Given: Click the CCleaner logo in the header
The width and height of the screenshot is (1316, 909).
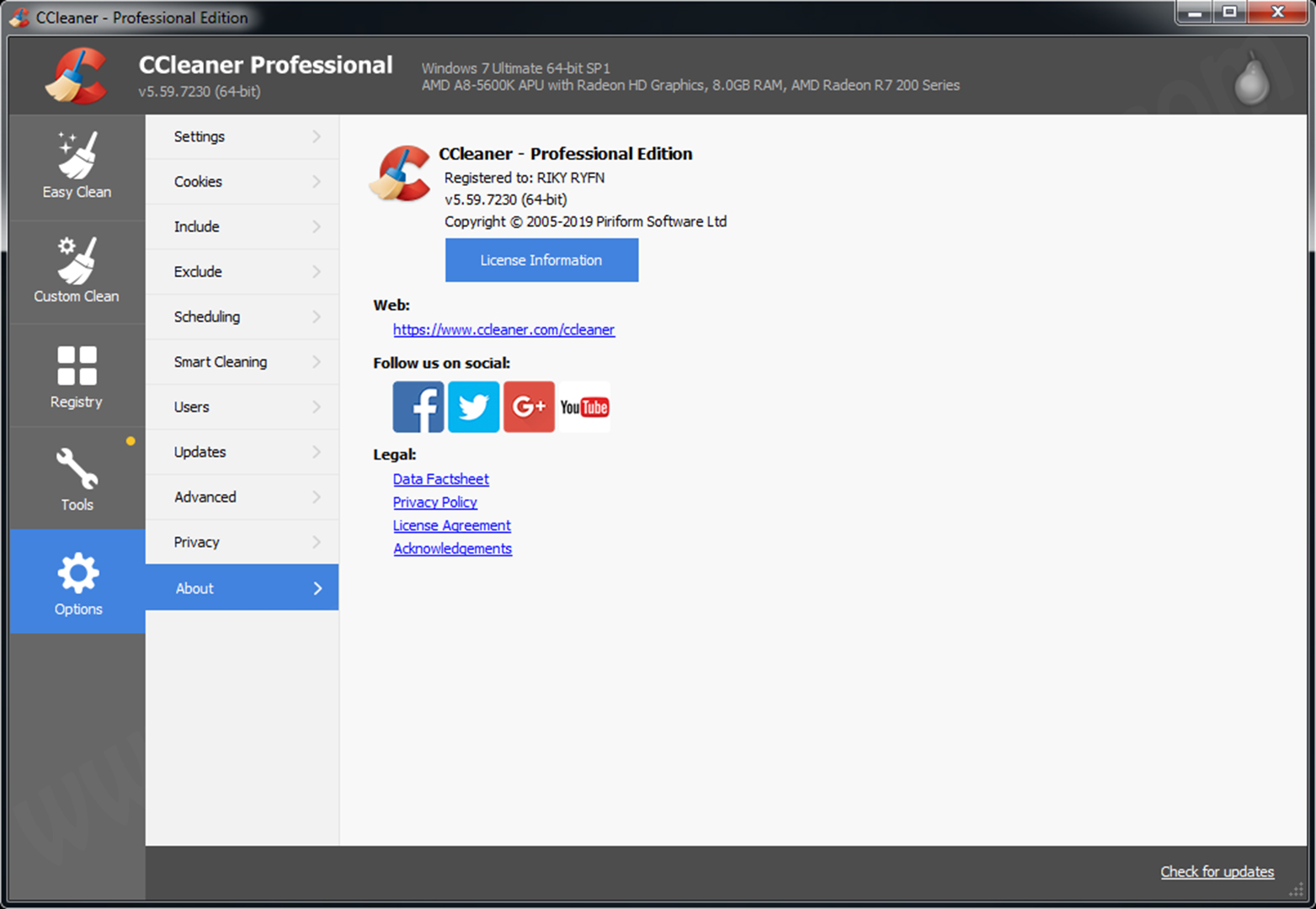Looking at the screenshot, I should pyautogui.click(x=77, y=76).
